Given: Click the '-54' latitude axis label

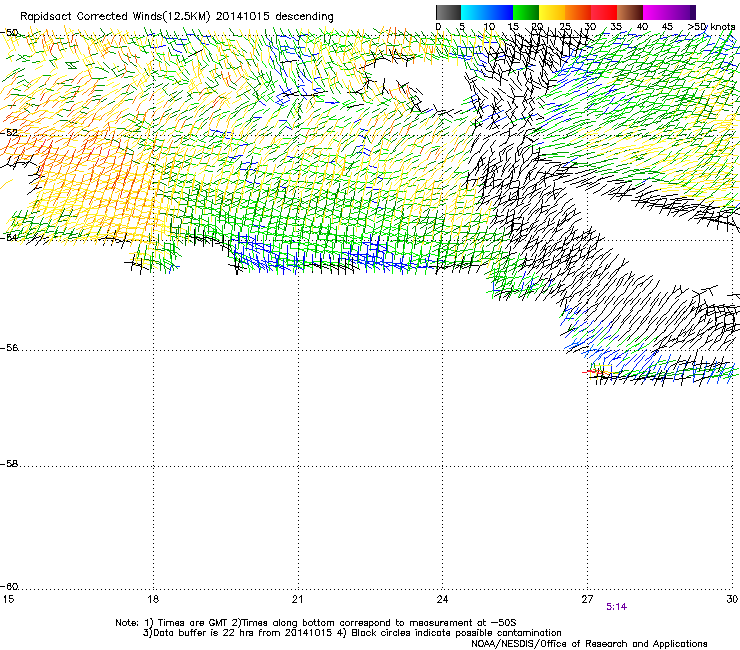Looking at the screenshot, I should pyautogui.click(x=9, y=237).
